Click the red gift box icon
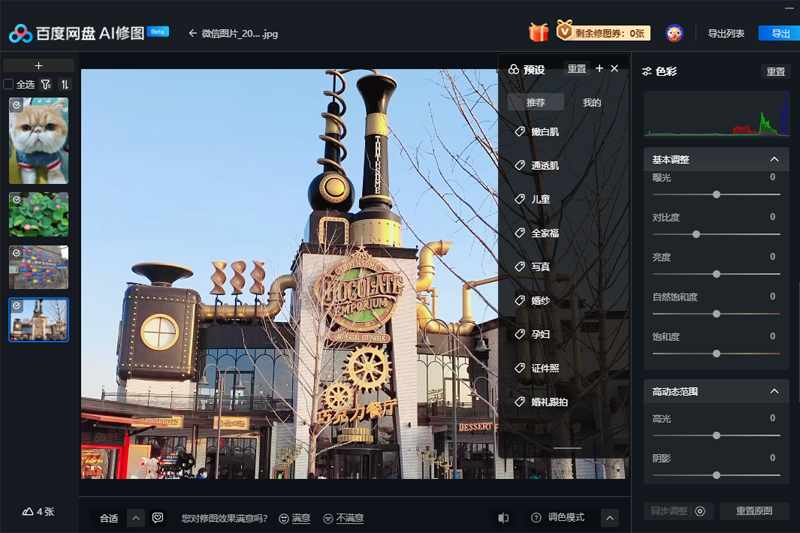Viewport: 800px width, 533px height. pos(538,32)
